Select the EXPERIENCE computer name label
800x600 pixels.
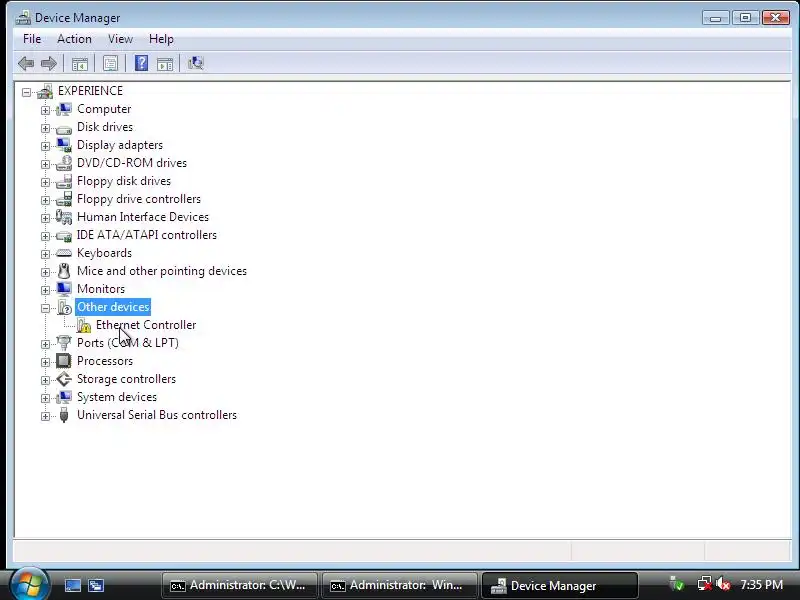pos(90,91)
